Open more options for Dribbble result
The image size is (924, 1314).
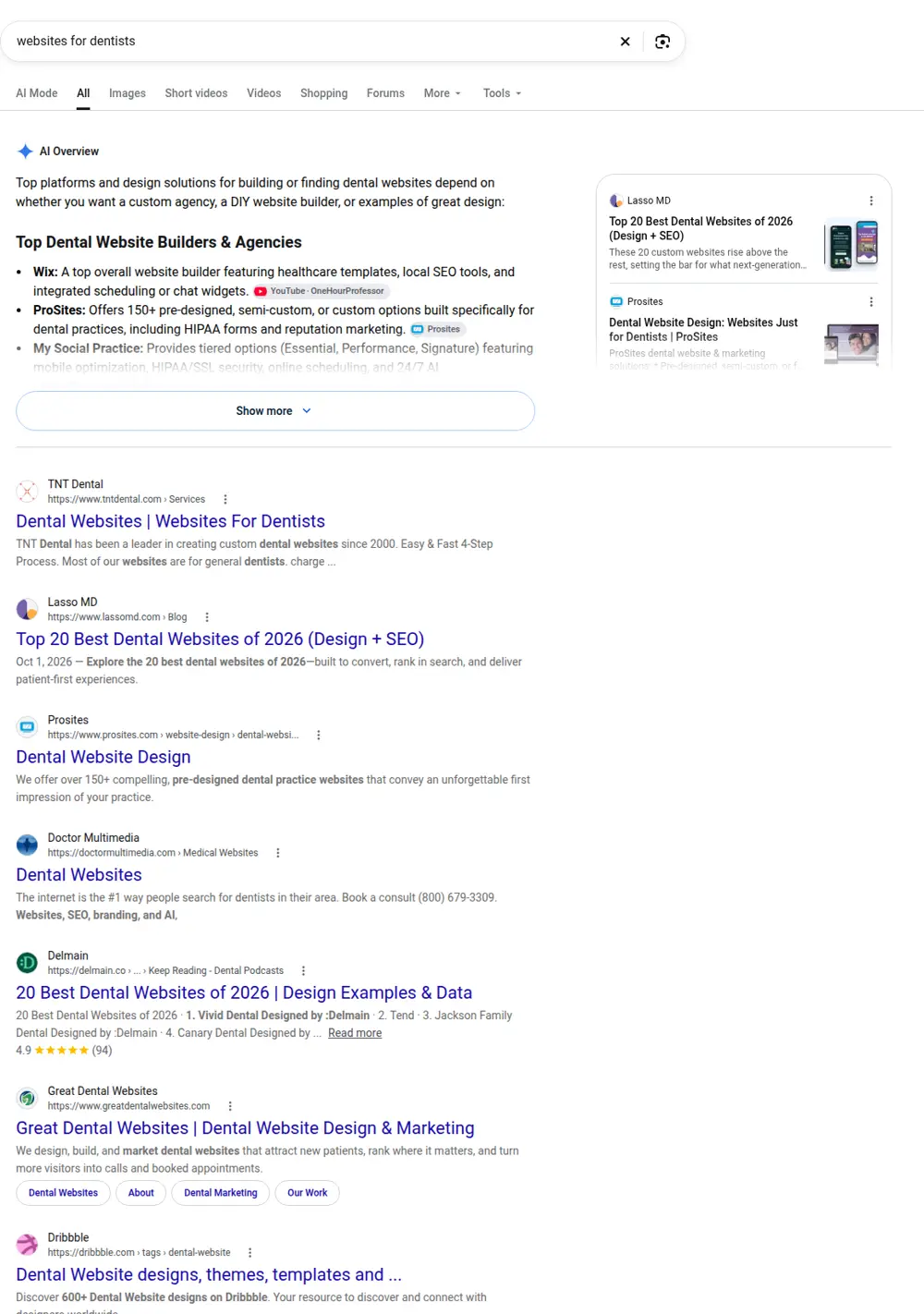tap(250, 1253)
